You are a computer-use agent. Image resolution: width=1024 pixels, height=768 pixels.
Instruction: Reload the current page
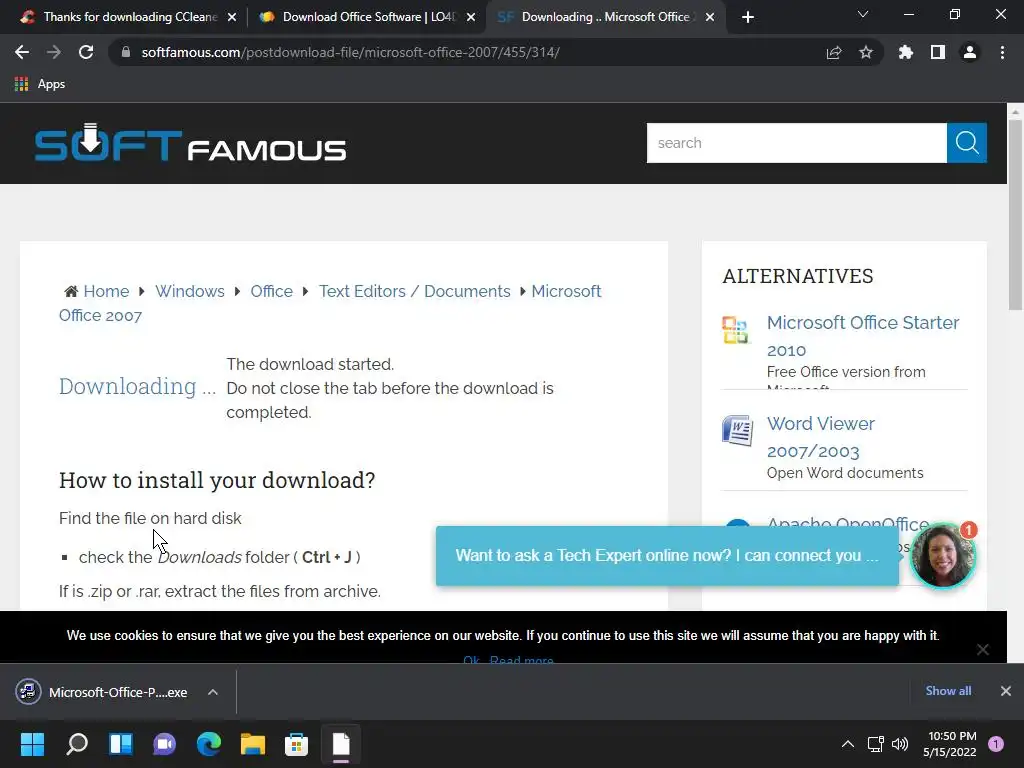pyautogui.click(x=86, y=52)
